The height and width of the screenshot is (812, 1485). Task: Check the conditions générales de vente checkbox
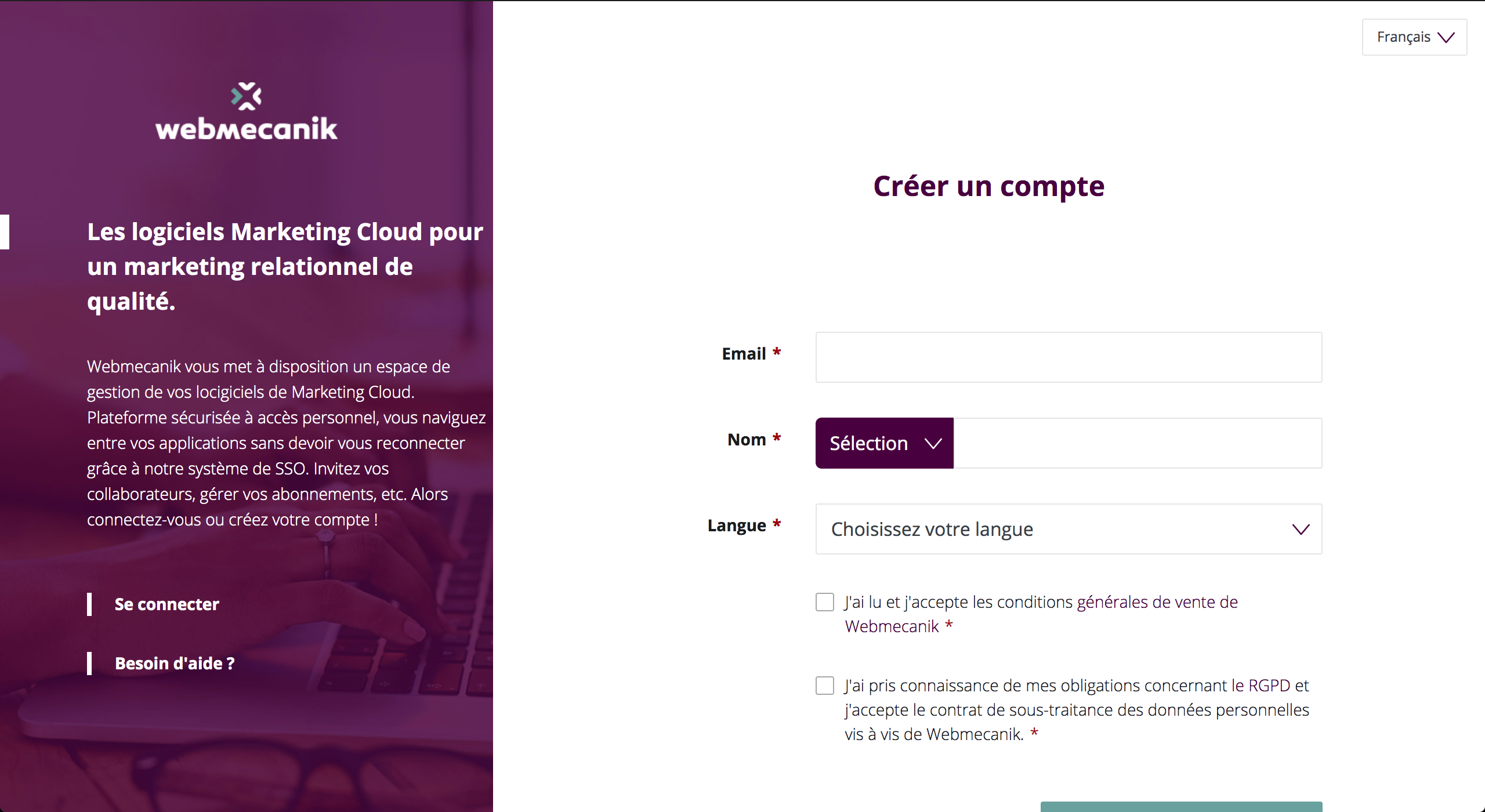(824, 602)
